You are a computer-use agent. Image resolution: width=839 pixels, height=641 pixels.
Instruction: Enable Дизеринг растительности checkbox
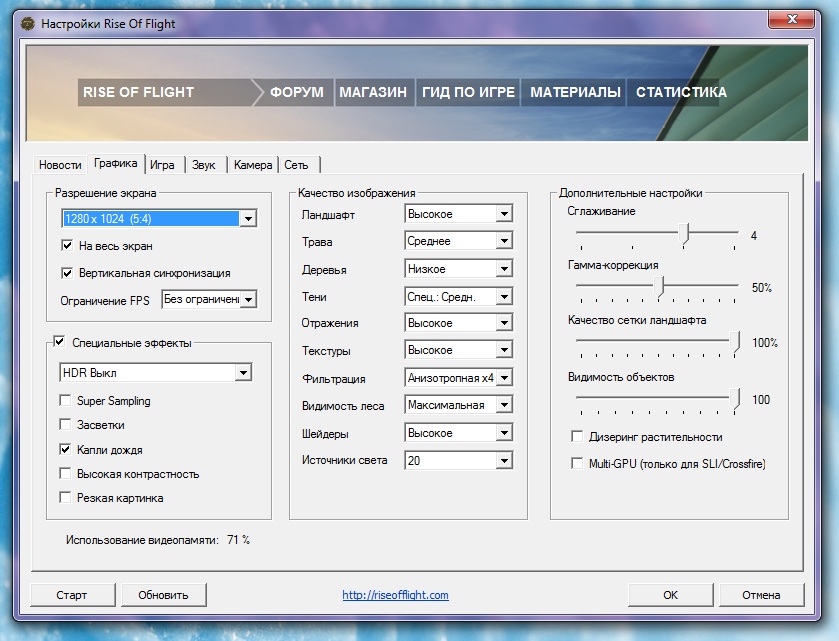[577, 436]
